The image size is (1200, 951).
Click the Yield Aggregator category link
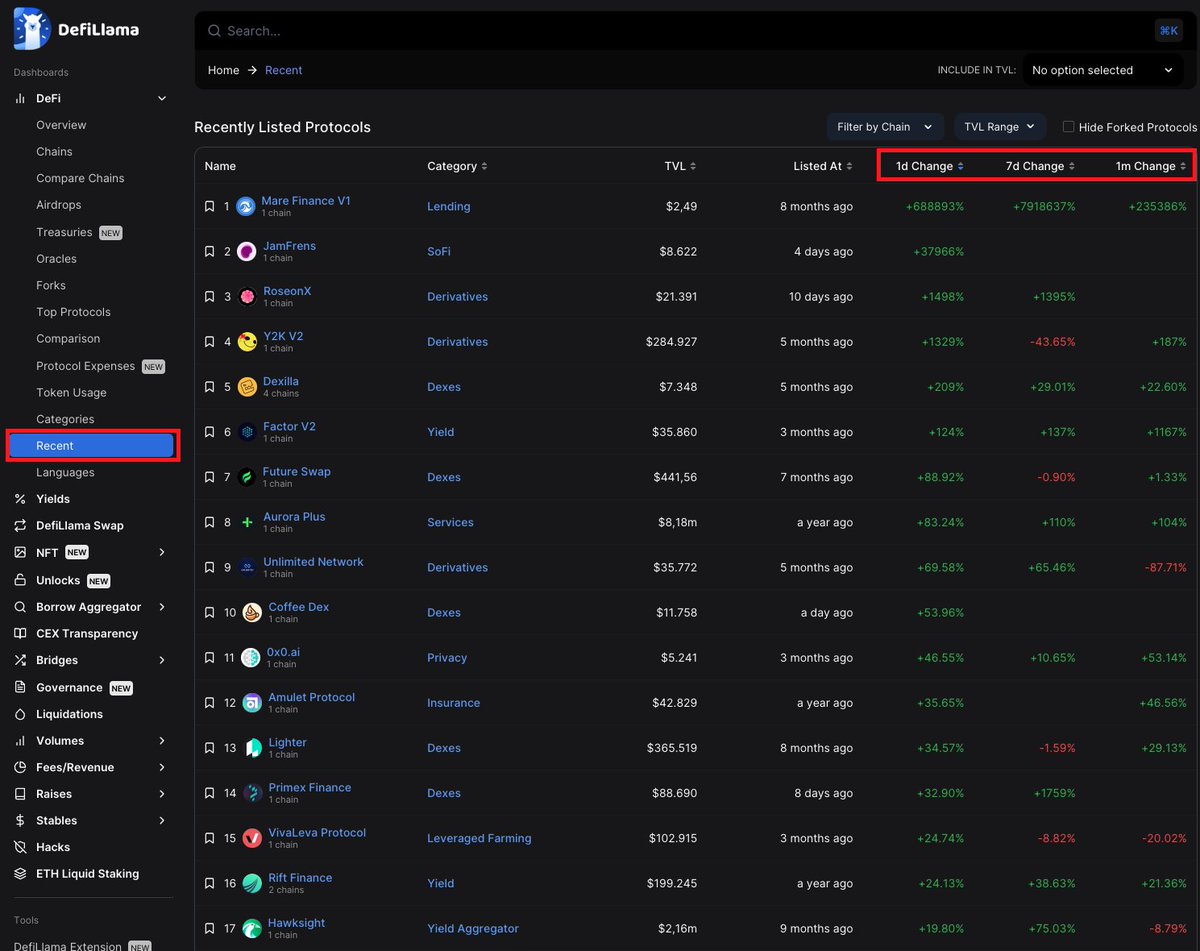(x=473, y=929)
